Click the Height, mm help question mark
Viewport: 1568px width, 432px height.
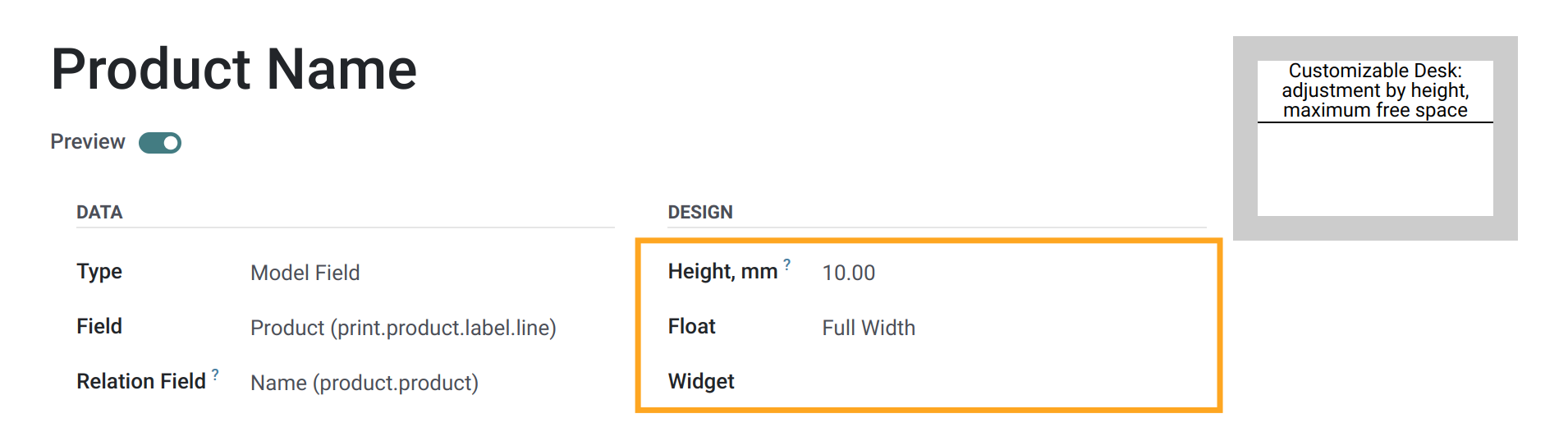[x=786, y=264]
